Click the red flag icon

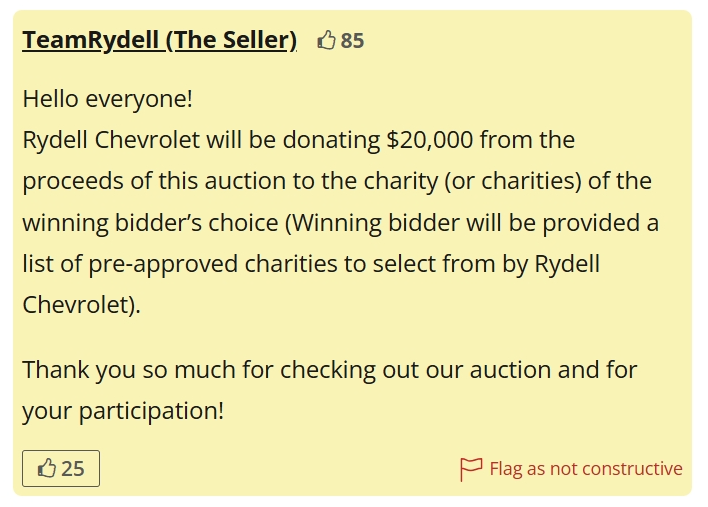coord(470,468)
